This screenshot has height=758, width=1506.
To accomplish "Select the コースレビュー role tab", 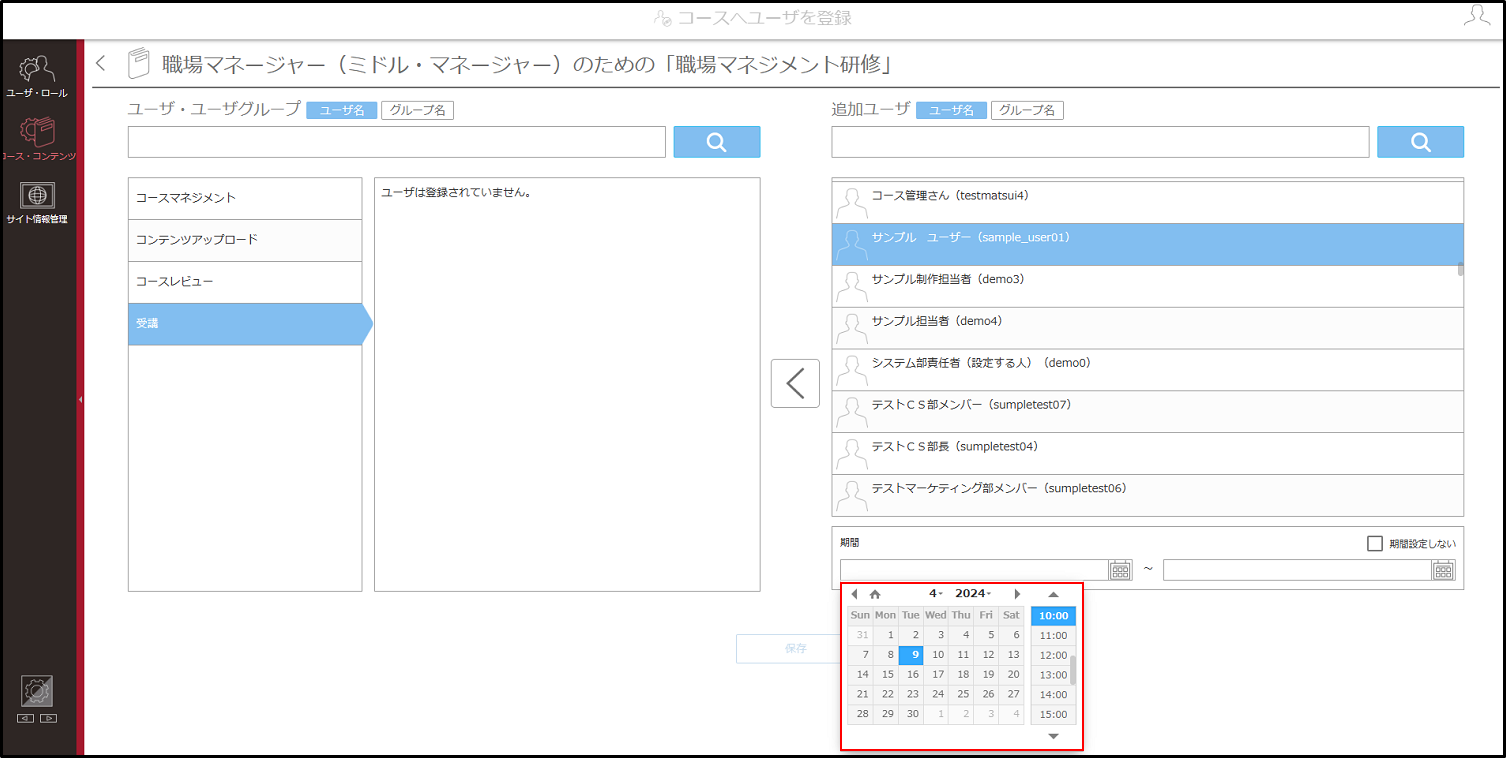I will pos(245,282).
